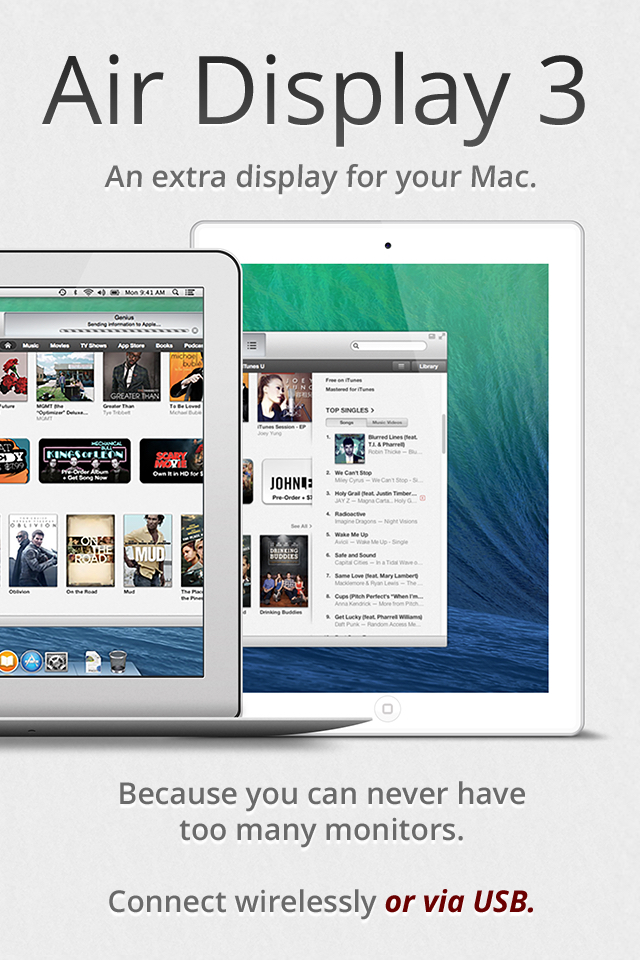Open the Oblivion movie poster

(32, 550)
